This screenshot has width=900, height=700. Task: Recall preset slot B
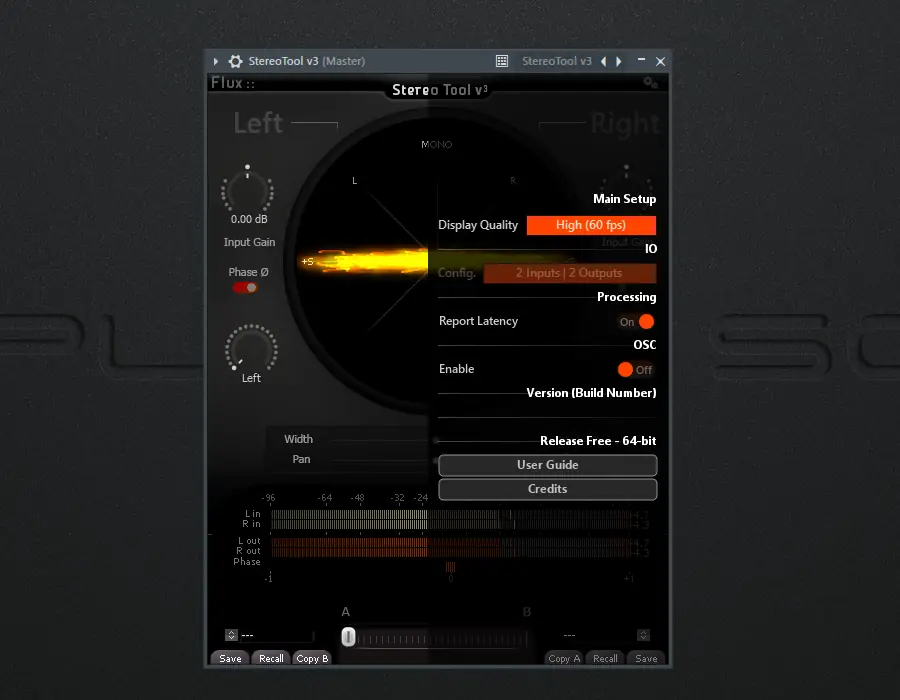pyautogui.click(x=606, y=658)
